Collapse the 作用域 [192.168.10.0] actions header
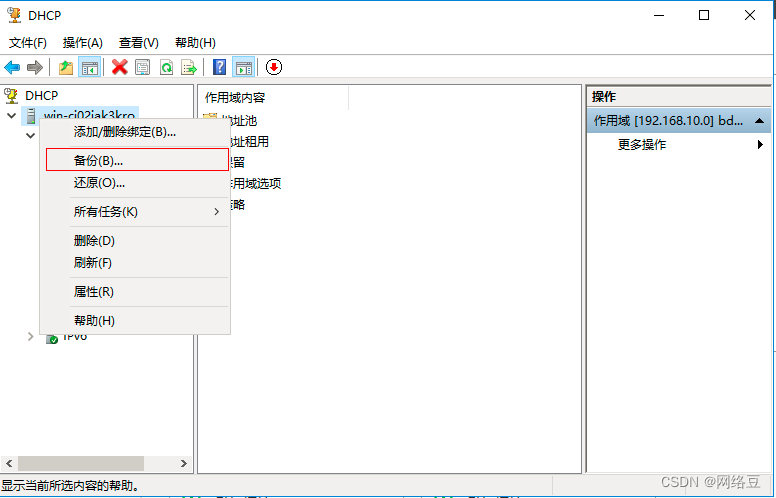Screen dimensions: 776x498 [760, 120]
